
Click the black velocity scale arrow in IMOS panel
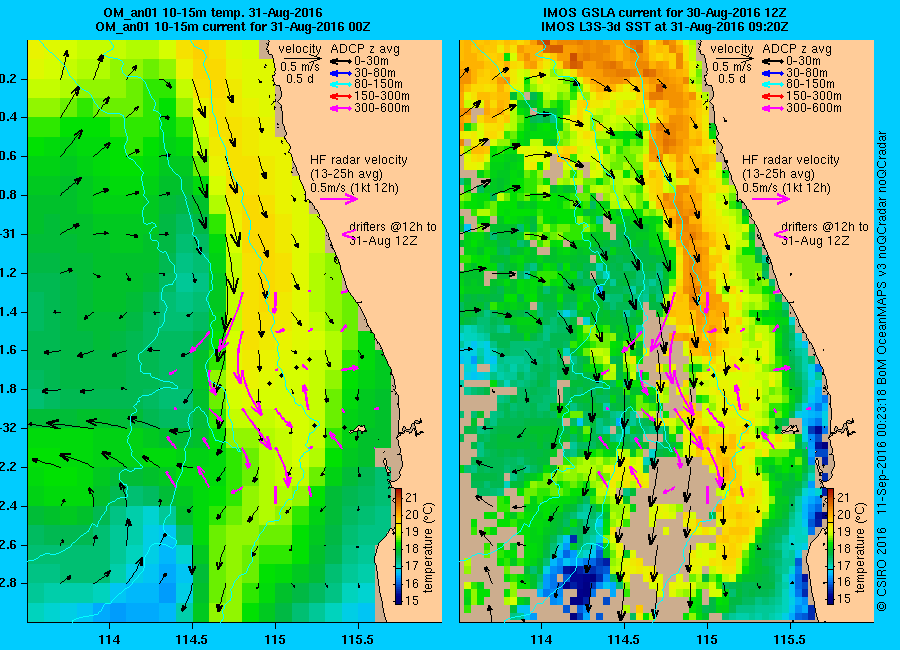pyautogui.click(x=733, y=58)
